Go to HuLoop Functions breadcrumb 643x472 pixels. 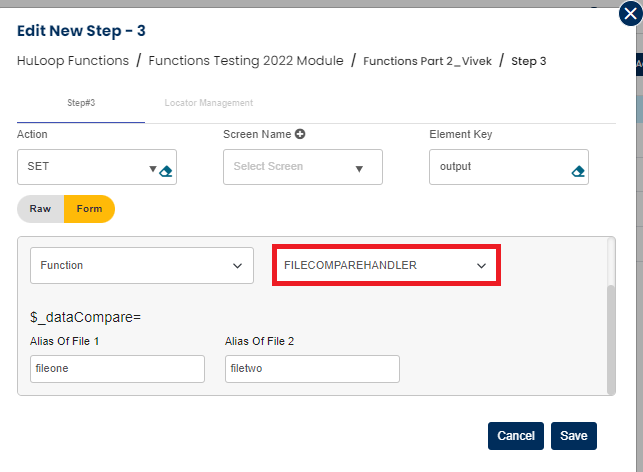point(73,61)
